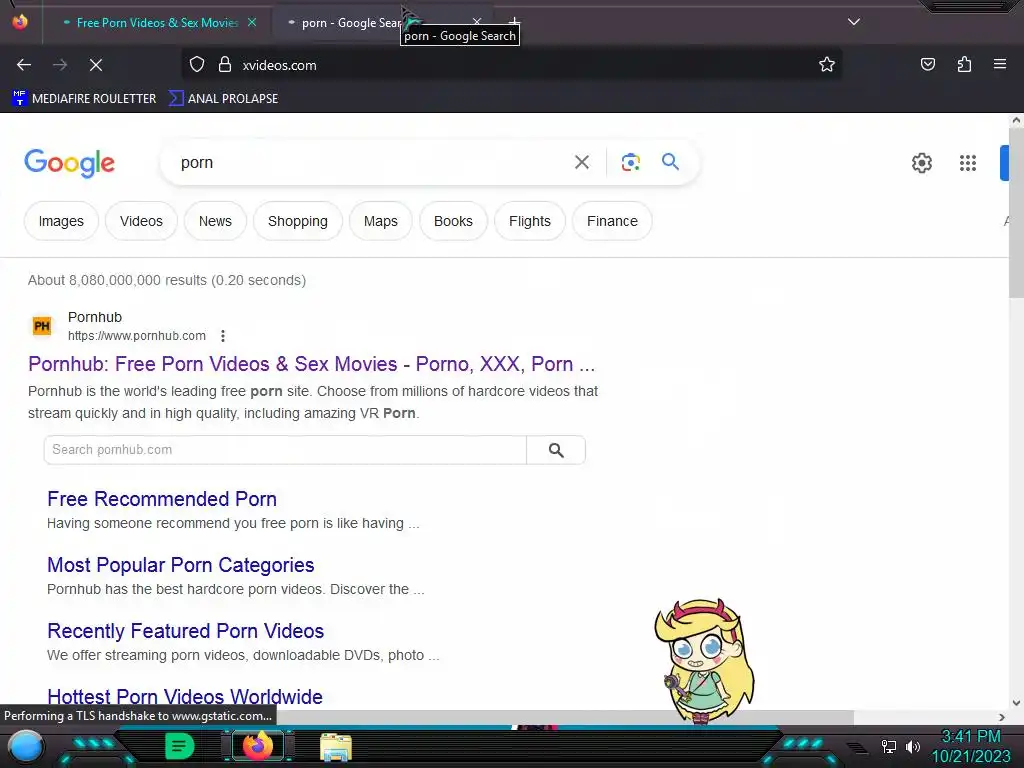This screenshot has width=1024, height=768.
Task: Go to the Google homepage logo
Action: 69,163
